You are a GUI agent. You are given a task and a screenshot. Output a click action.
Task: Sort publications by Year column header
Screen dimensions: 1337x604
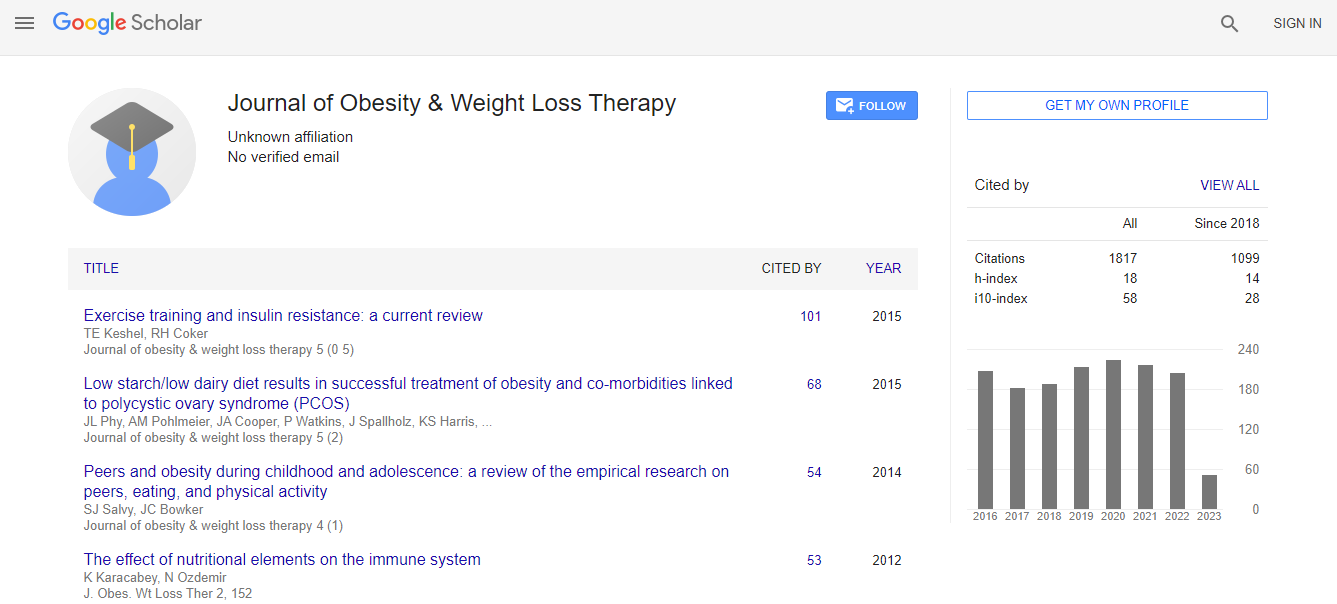coord(883,268)
